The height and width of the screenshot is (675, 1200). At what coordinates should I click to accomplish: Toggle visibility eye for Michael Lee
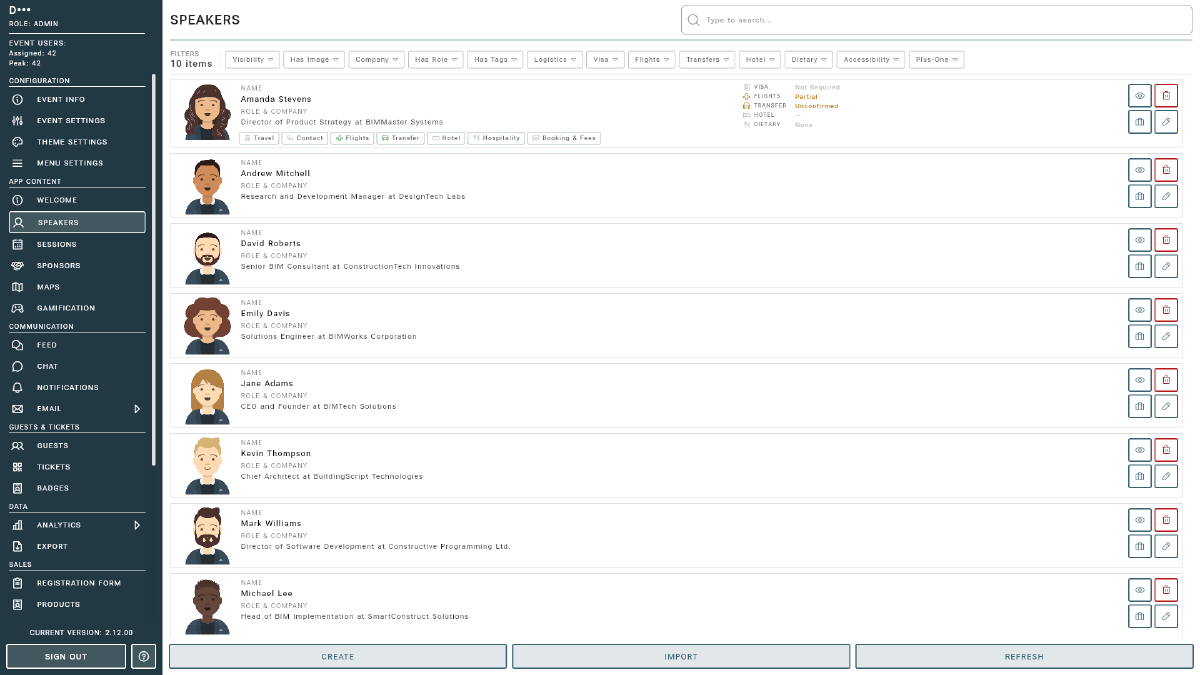point(1140,590)
